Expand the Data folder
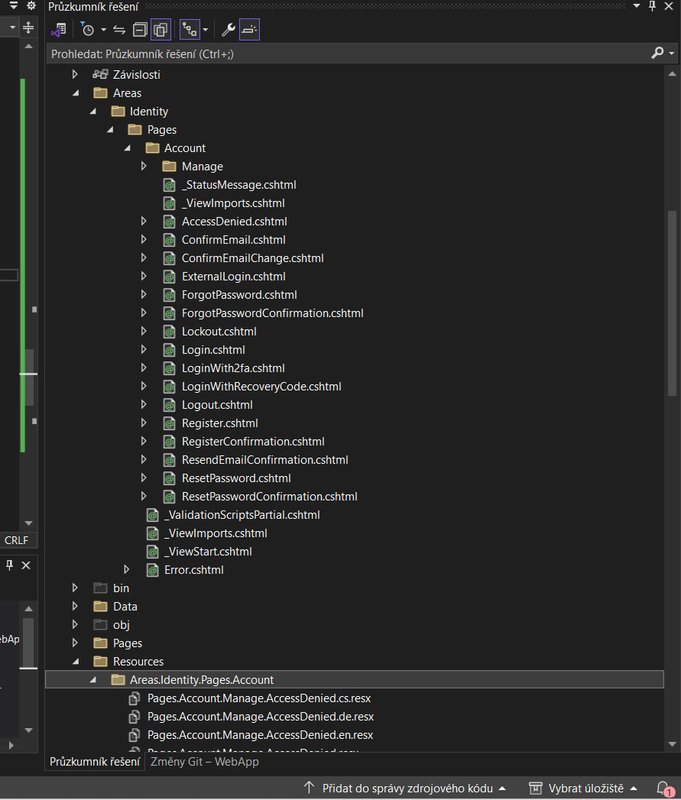This screenshot has width=681, height=800. point(75,607)
